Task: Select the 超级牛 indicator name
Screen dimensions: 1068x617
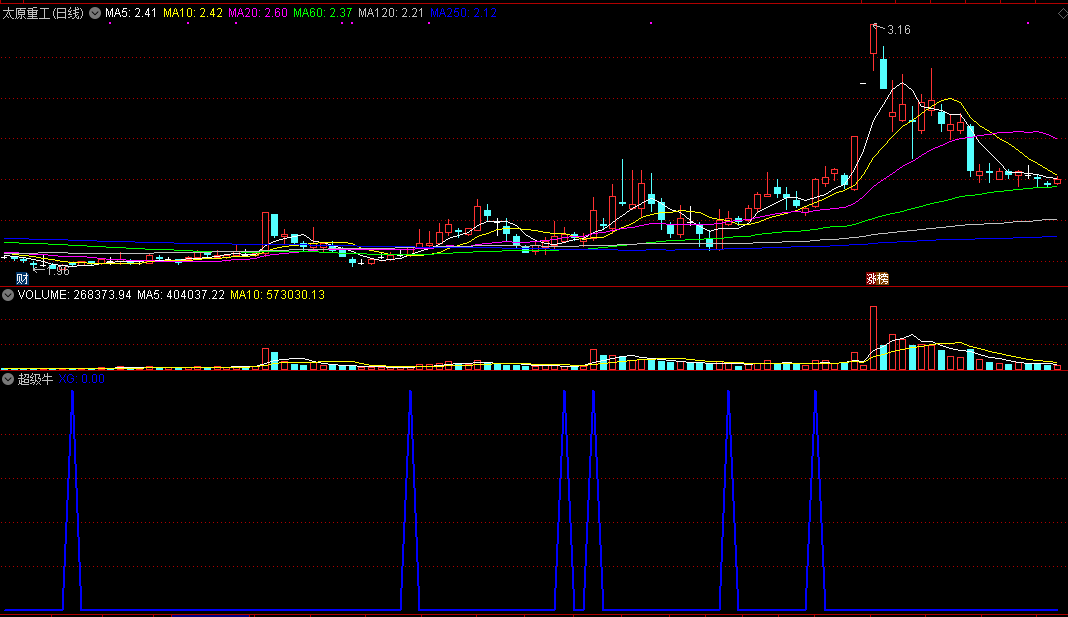Action: [35, 379]
